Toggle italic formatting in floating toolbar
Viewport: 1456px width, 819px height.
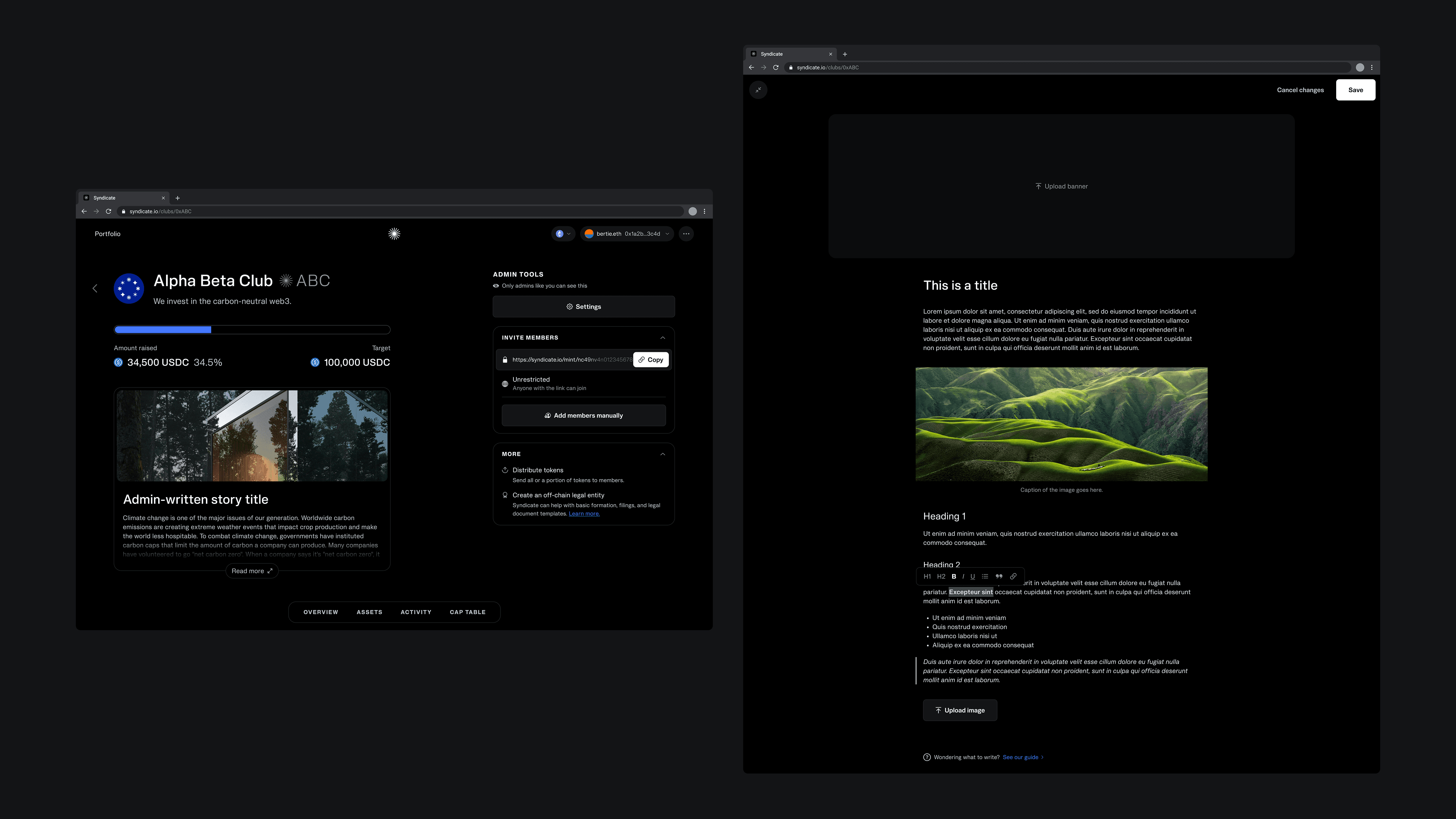(963, 576)
